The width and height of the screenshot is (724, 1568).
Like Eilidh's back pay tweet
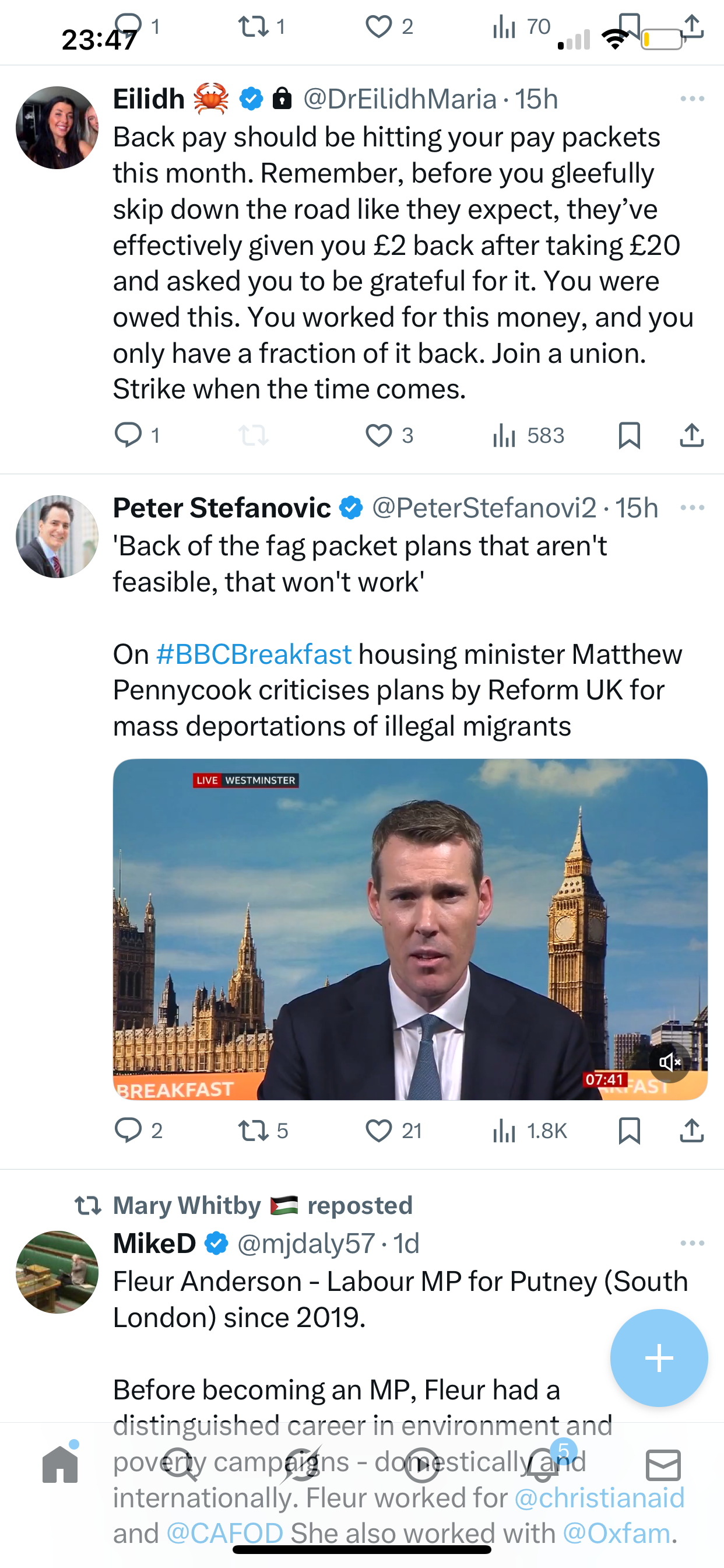tap(378, 436)
